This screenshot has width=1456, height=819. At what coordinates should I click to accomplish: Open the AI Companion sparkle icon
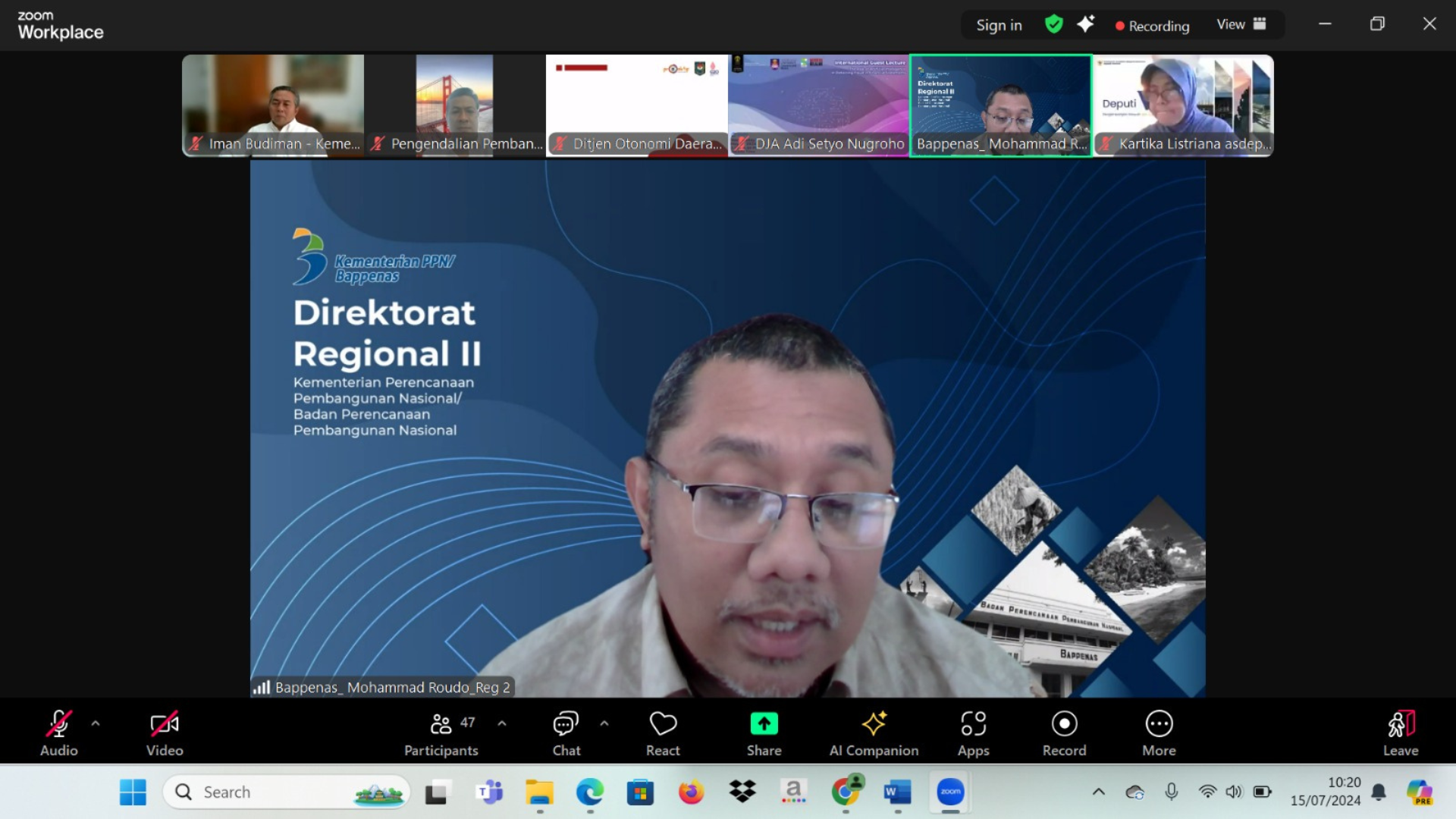(x=874, y=723)
